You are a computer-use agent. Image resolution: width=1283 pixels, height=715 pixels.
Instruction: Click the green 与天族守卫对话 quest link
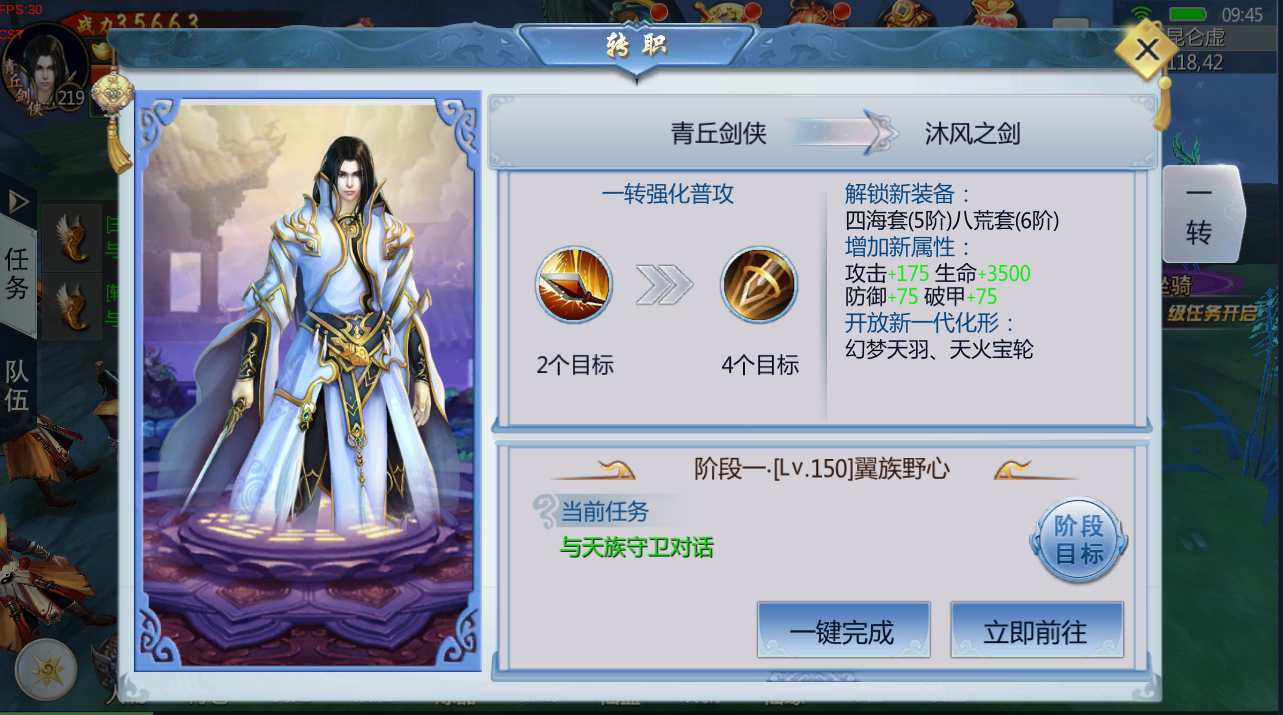click(637, 548)
